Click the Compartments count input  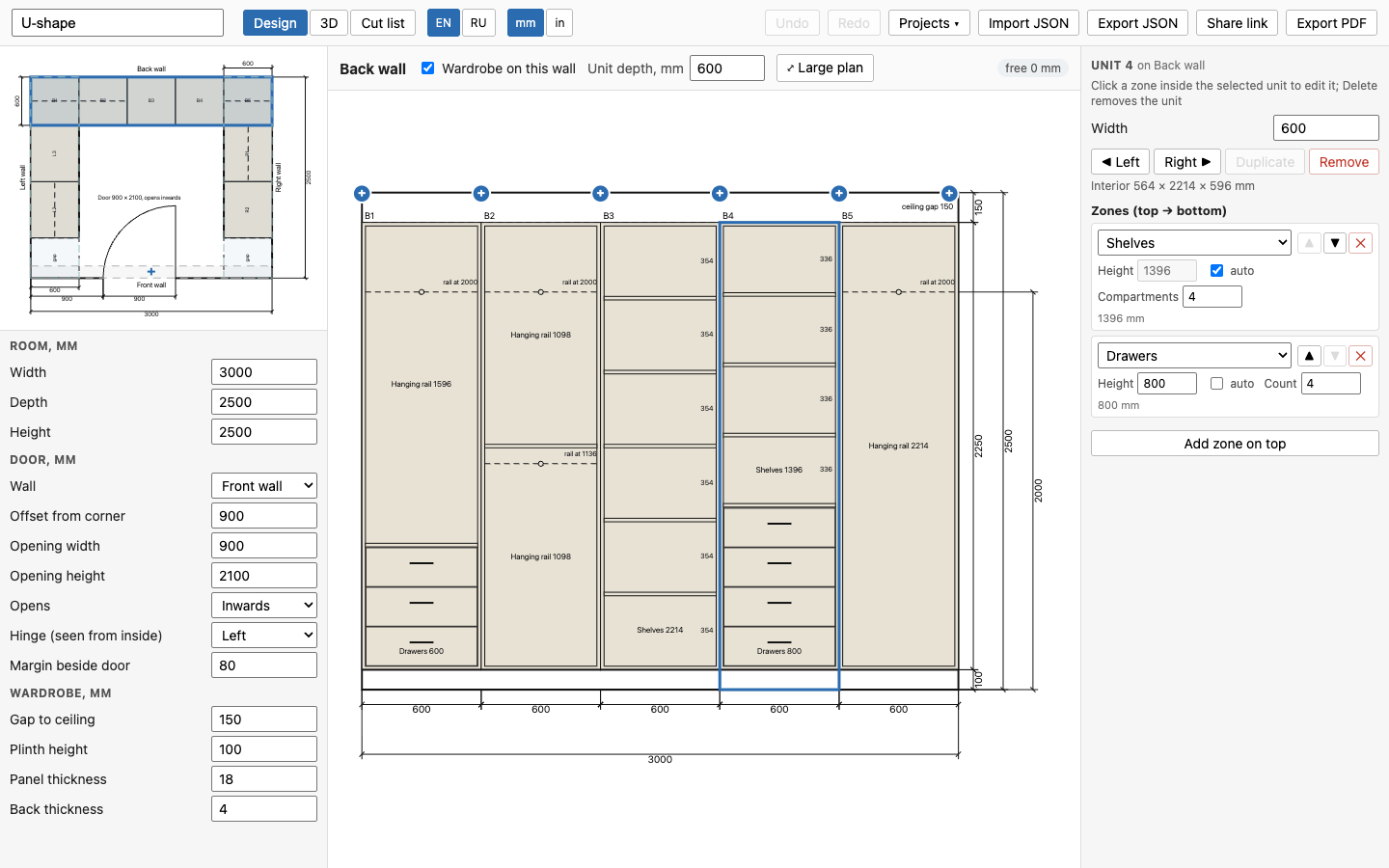pyautogui.click(x=1212, y=297)
